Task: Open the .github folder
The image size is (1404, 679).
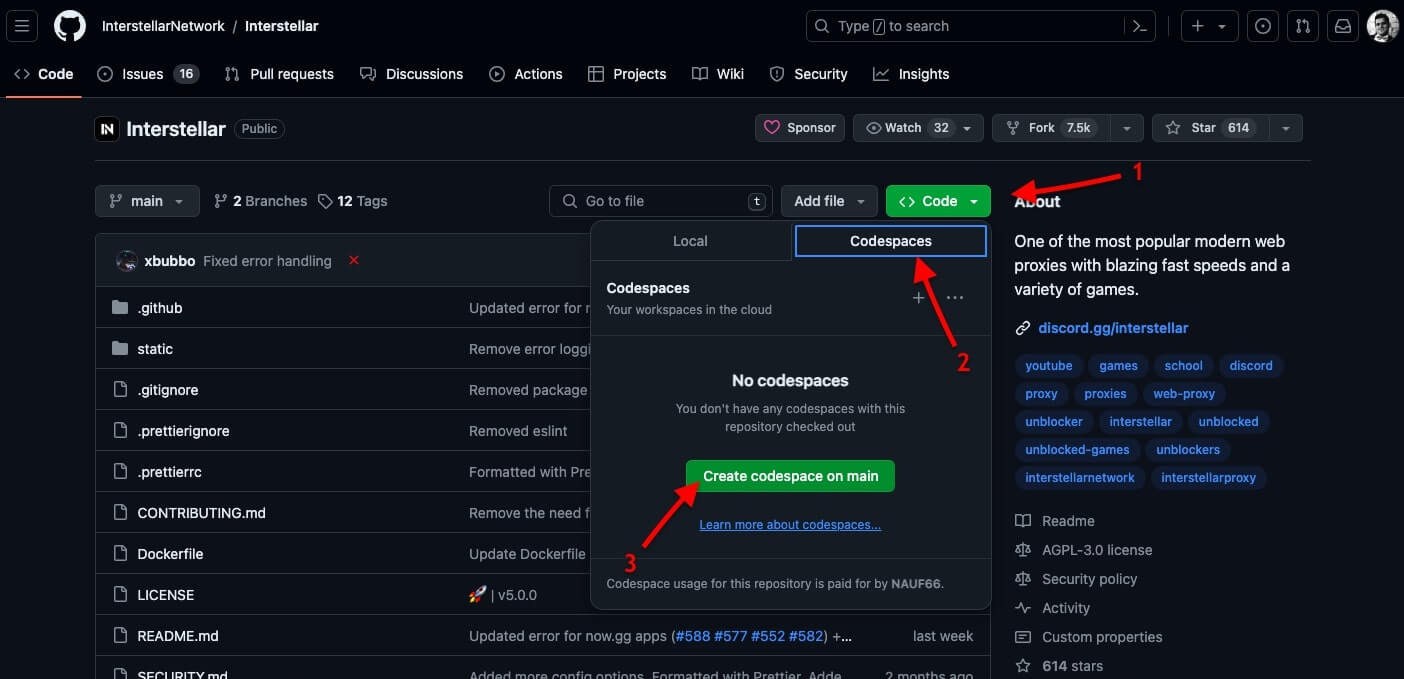Action: click(160, 308)
